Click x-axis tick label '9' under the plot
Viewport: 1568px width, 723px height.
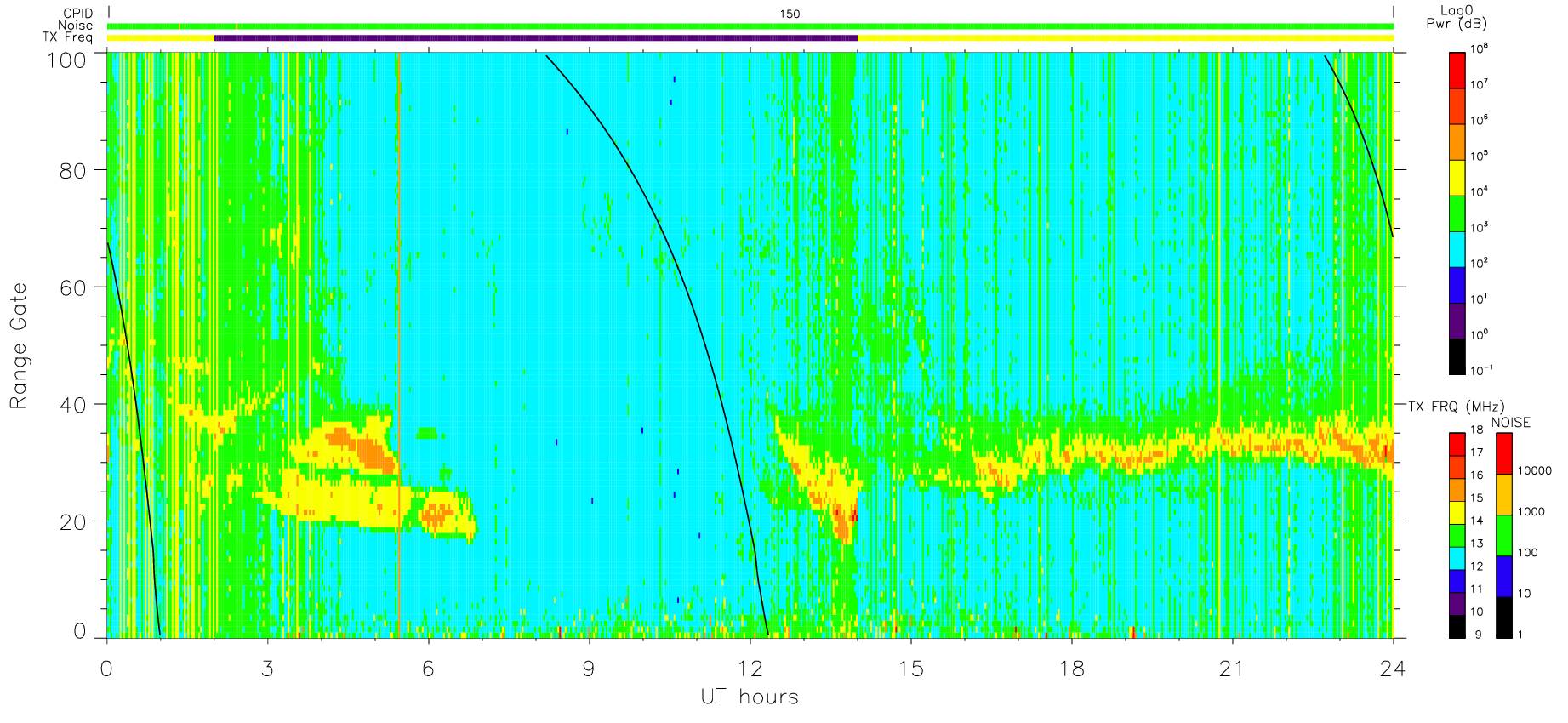tap(589, 669)
